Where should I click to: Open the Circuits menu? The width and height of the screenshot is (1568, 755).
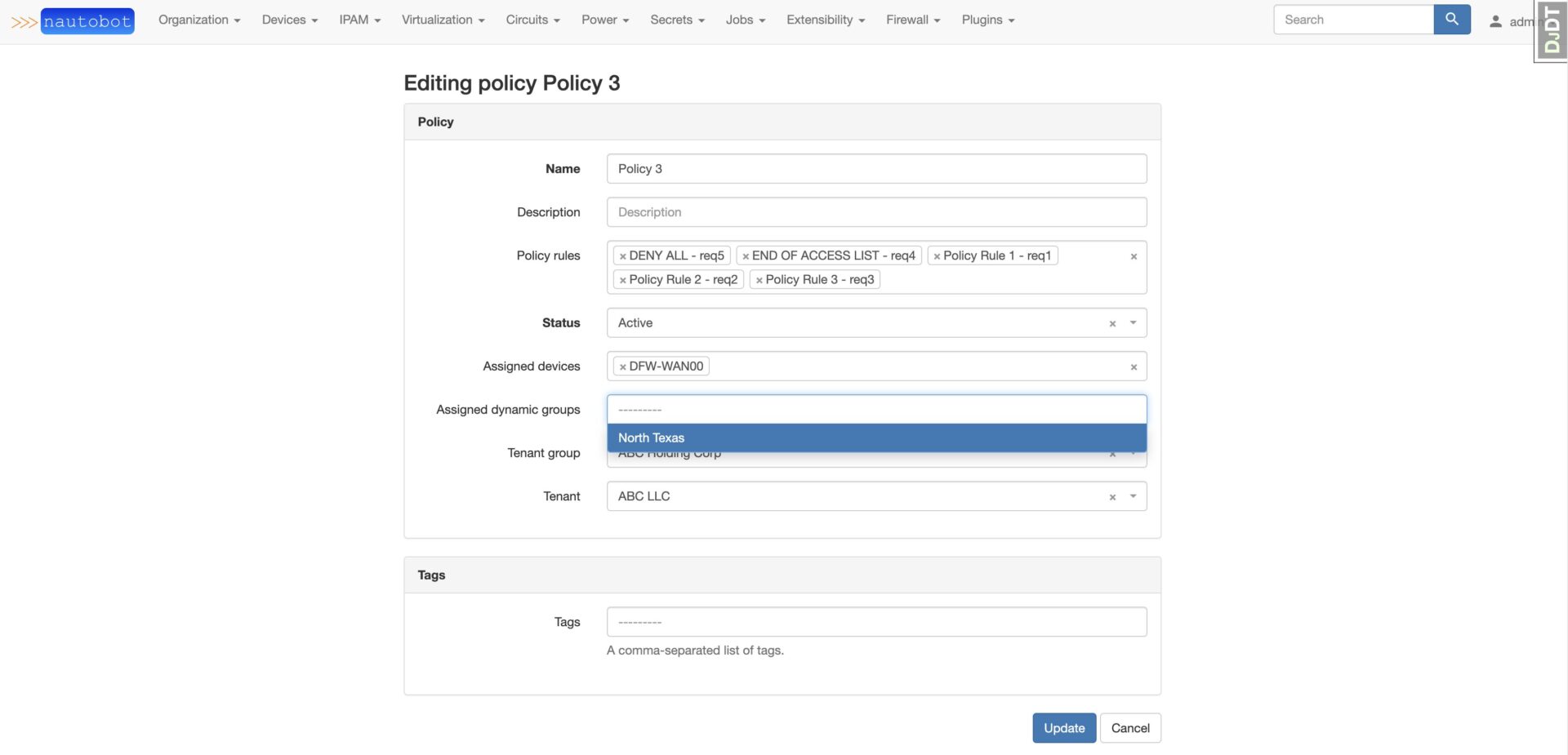pyautogui.click(x=532, y=20)
